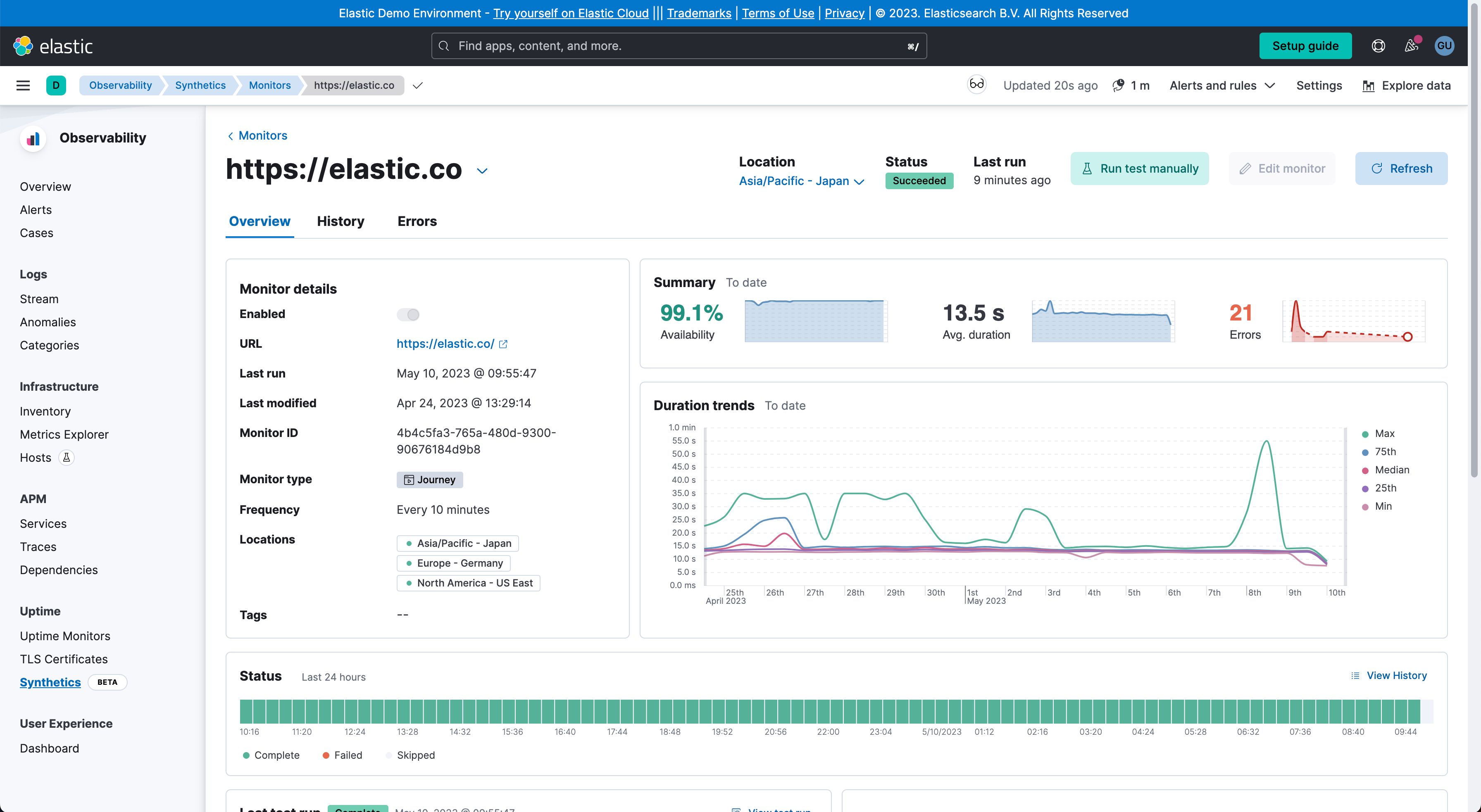
Task: Click the Hosts beaker beta icon
Action: pyautogui.click(x=67, y=458)
